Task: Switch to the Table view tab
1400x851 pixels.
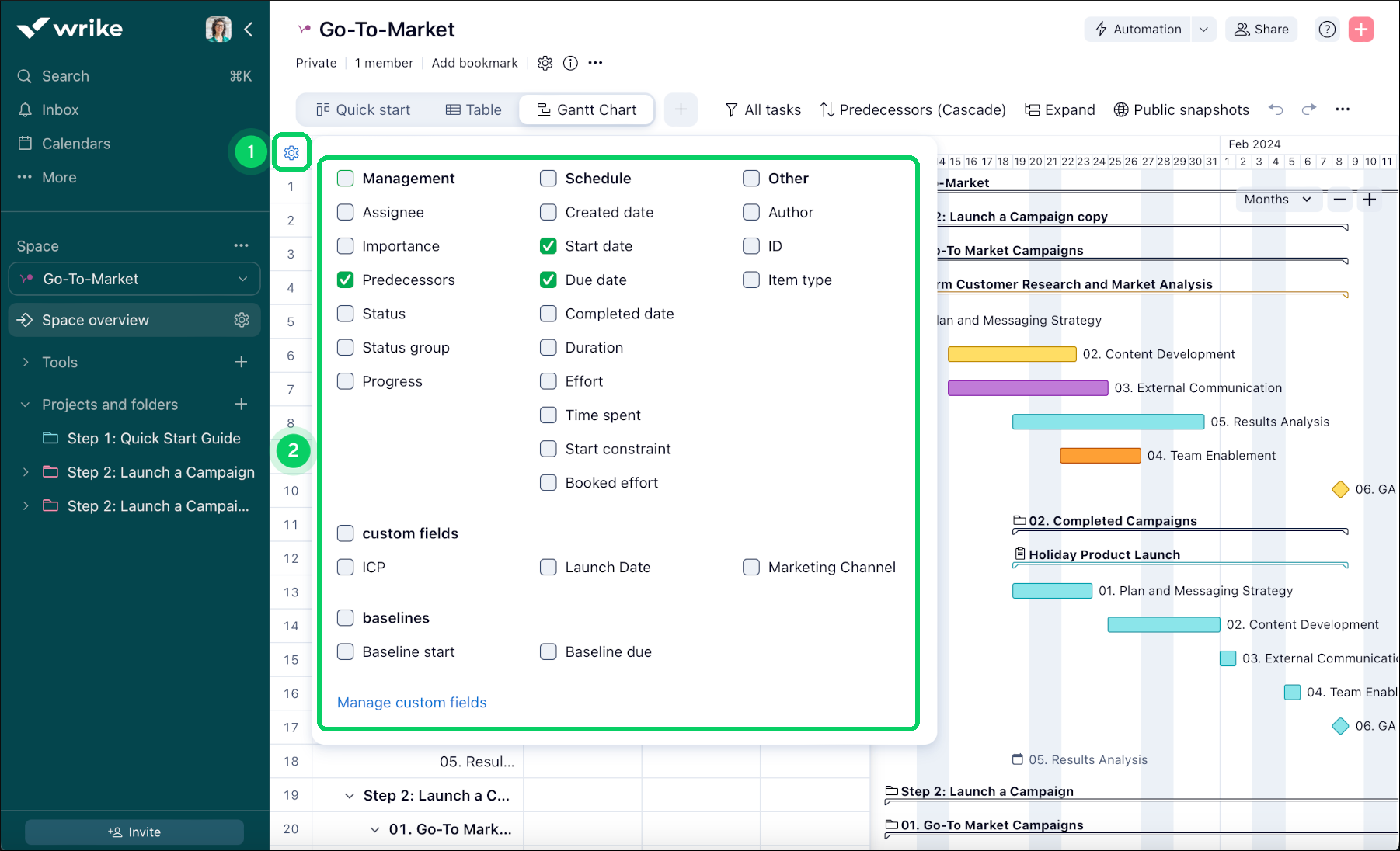Action: click(x=473, y=109)
